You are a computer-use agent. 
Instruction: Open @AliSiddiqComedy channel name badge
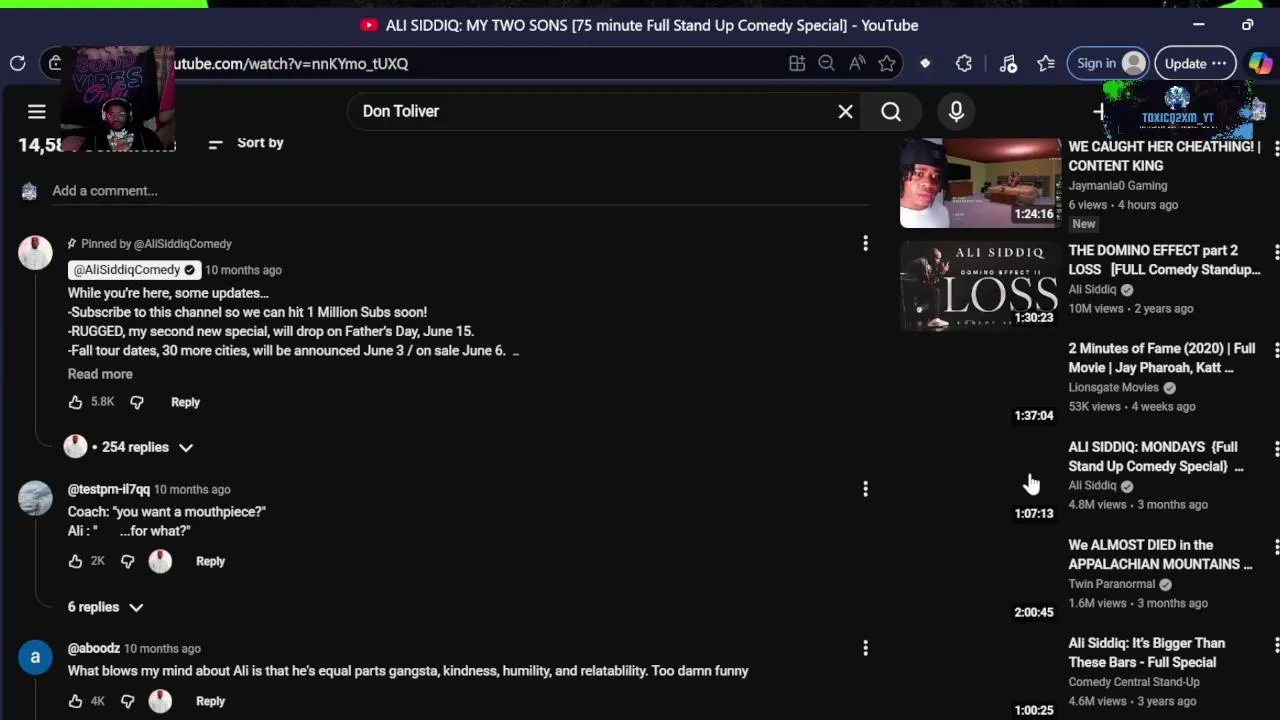coord(134,270)
